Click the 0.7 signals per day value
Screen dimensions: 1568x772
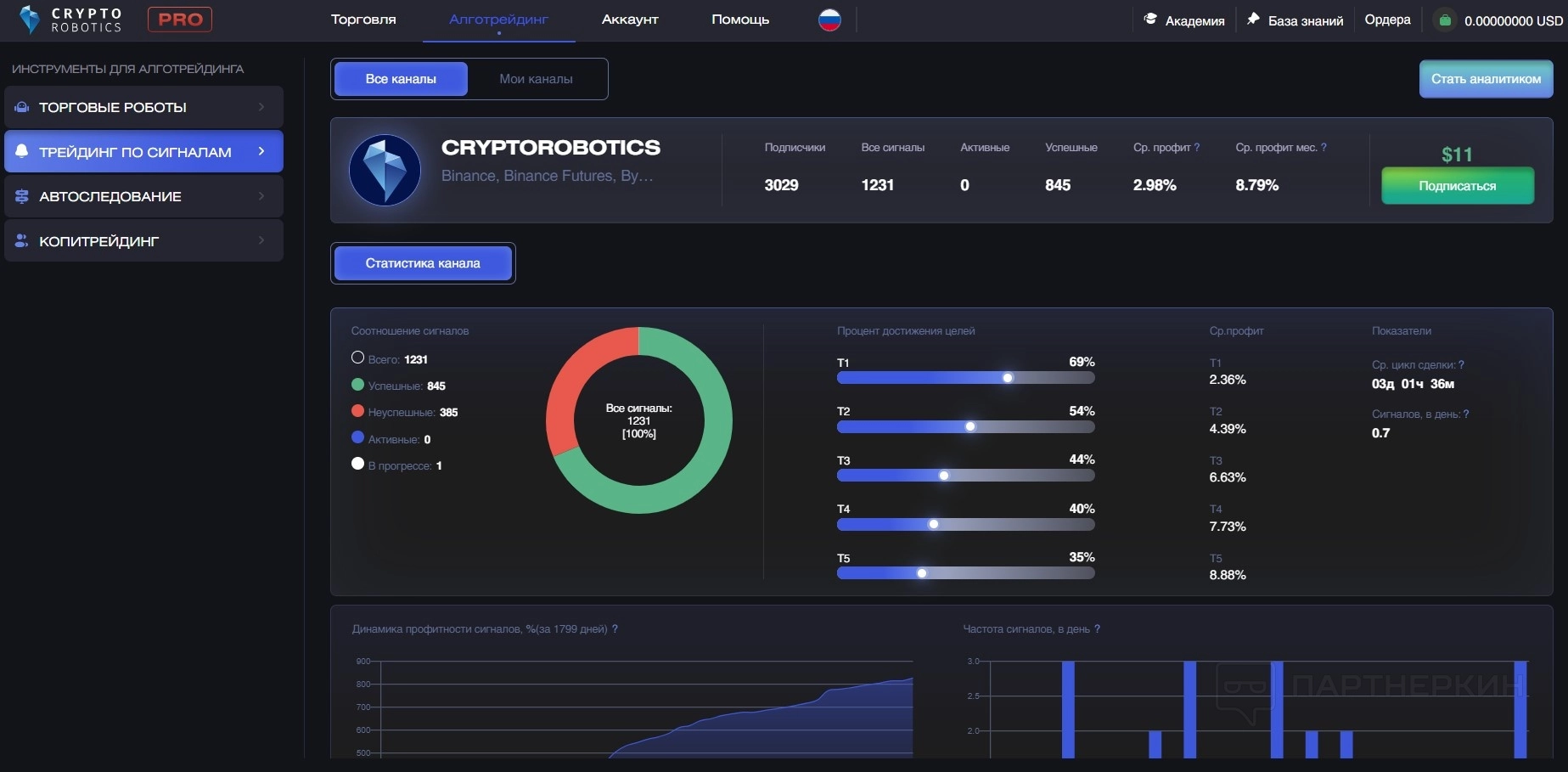pos(1381,433)
